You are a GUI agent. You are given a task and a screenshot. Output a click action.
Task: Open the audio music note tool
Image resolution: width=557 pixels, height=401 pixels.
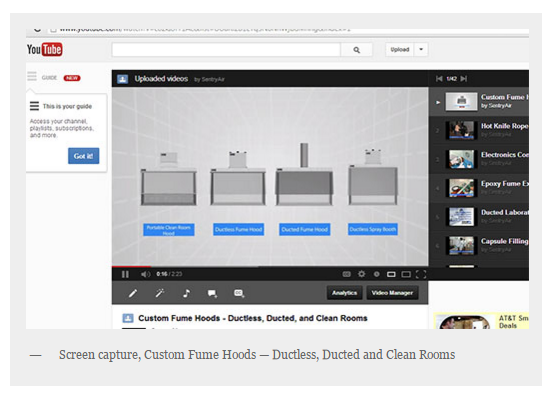coord(186,293)
